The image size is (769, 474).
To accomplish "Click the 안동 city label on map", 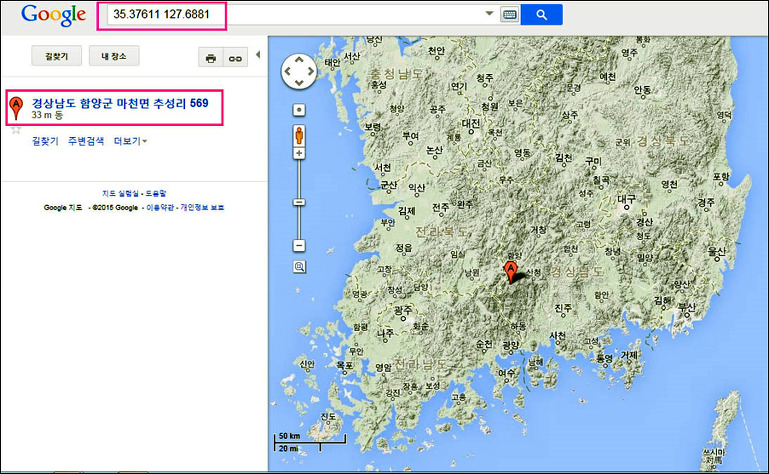I will click(642, 90).
